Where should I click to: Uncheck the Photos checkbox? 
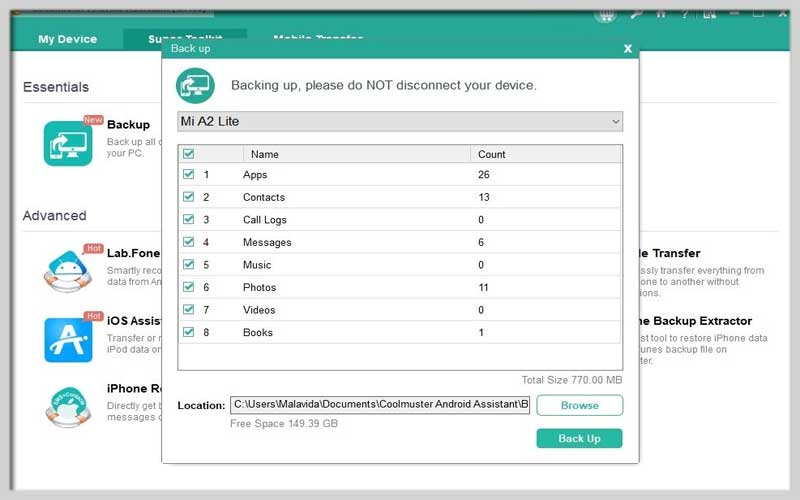click(x=188, y=286)
